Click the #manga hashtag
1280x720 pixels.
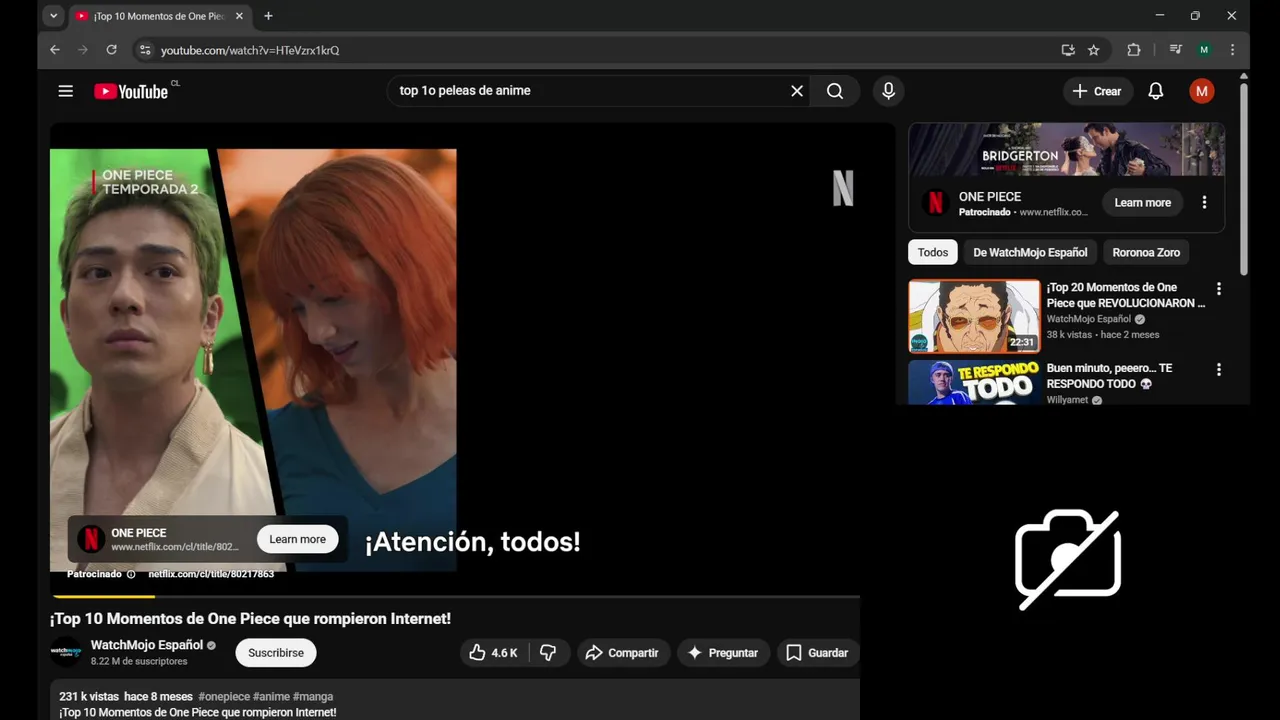pyautogui.click(x=313, y=696)
